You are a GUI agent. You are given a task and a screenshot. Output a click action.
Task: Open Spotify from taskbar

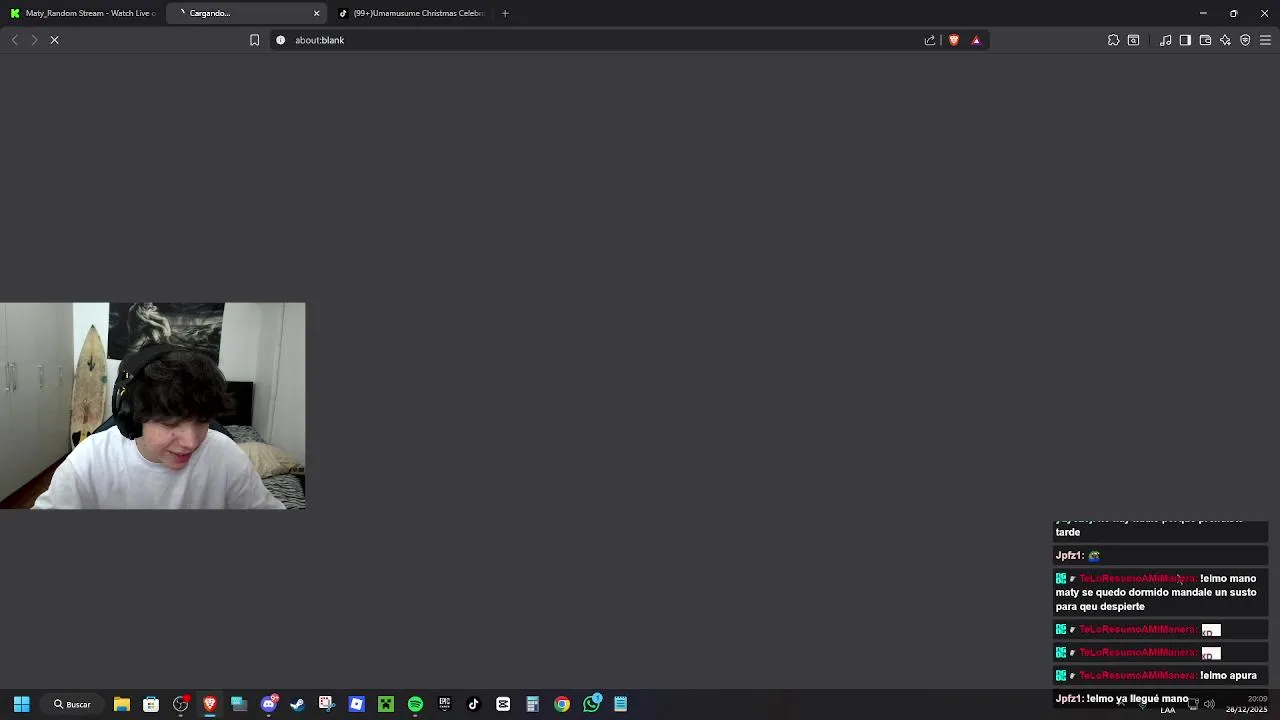coord(415,704)
